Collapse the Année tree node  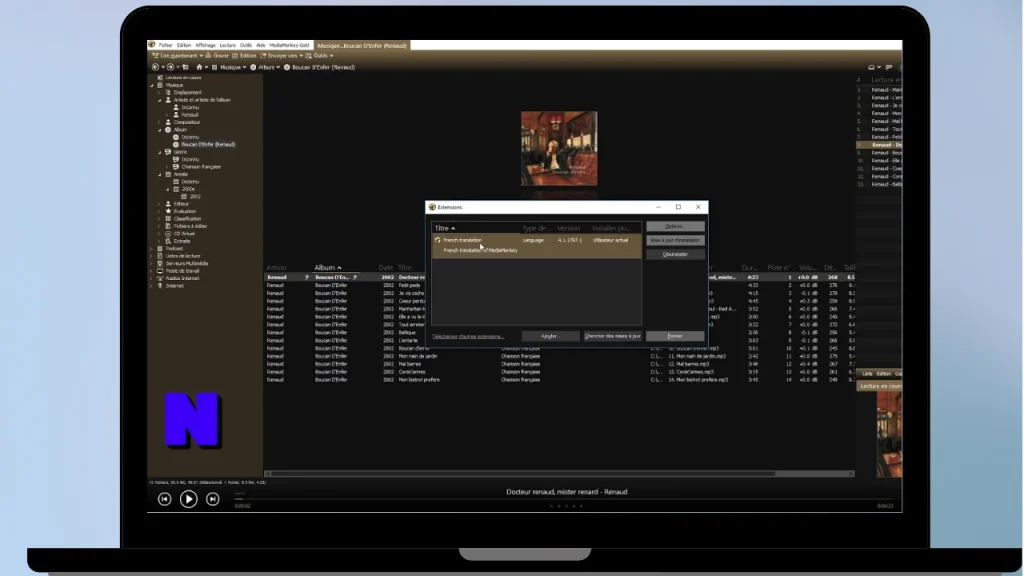tap(159, 174)
